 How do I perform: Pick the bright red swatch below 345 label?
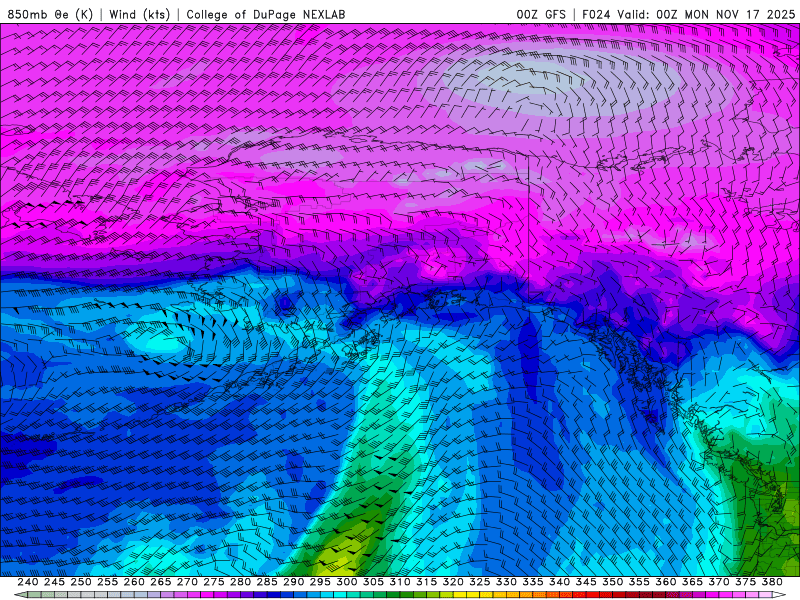592,595
